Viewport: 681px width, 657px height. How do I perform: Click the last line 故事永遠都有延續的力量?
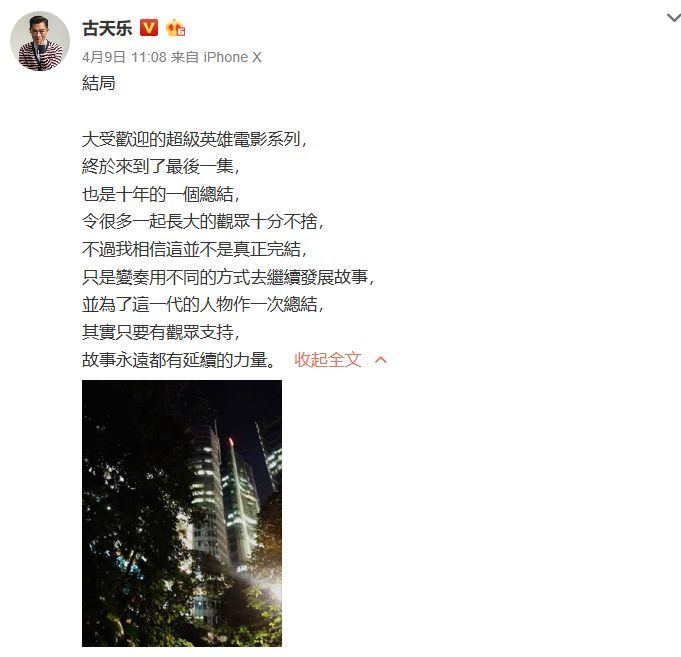click(179, 360)
